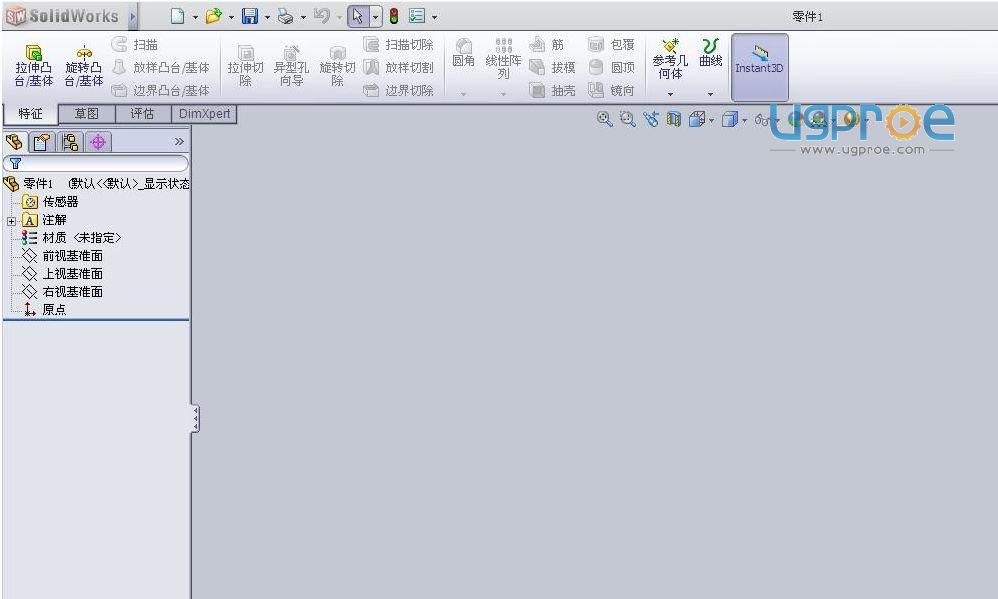Click the 拉伸凸台/基体 extrude boss tool
This screenshot has width=998, height=599.
coord(33,67)
